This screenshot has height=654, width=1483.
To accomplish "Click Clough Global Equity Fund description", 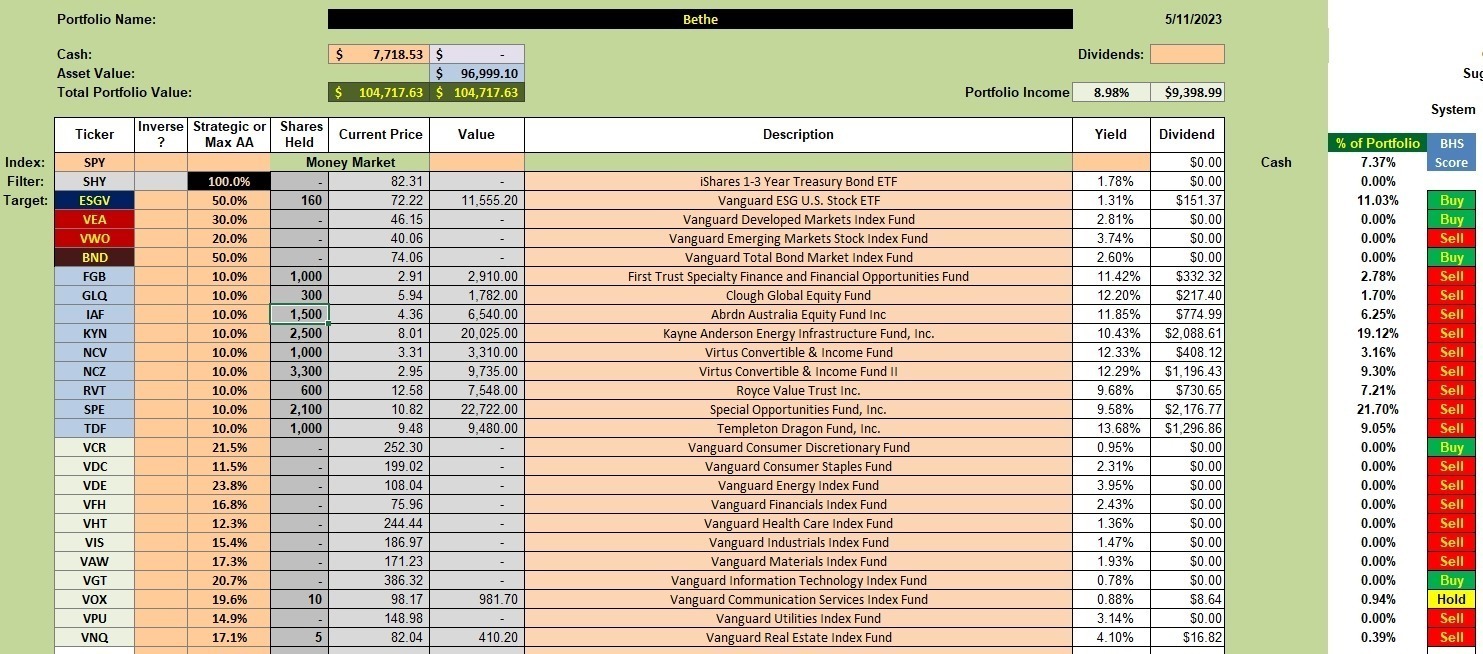I will point(798,295).
